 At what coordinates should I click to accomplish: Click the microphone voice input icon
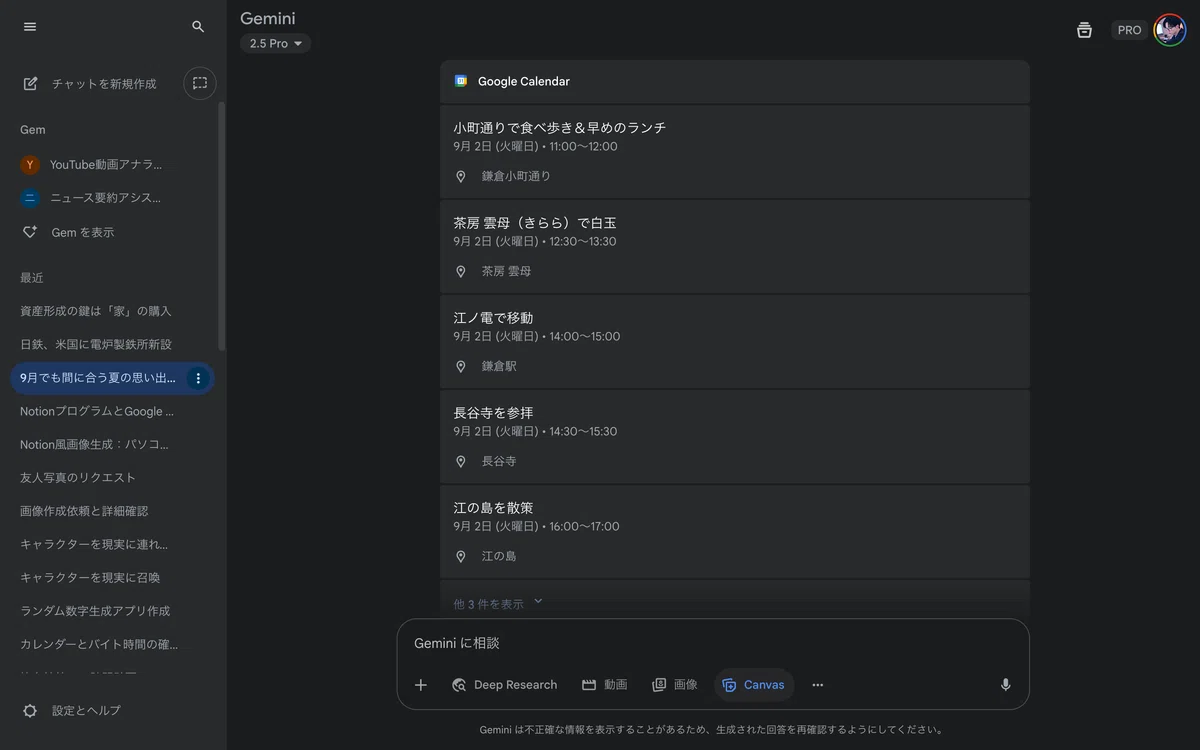(1006, 685)
